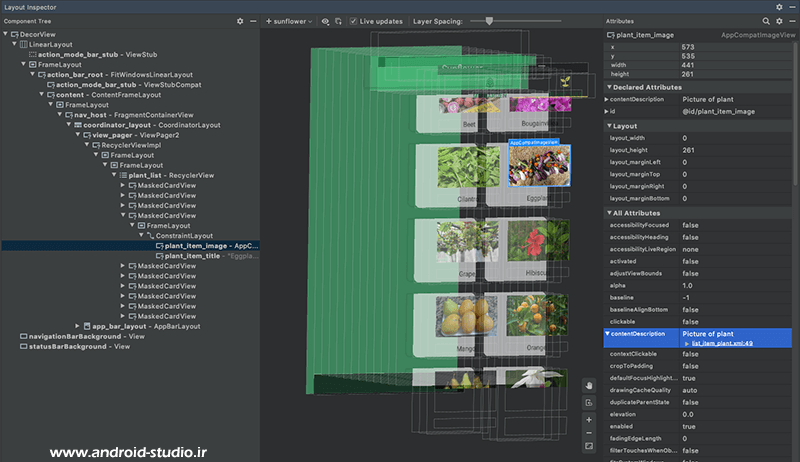
Task: Search attributes with the magnifier icon
Action: point(766,20)
